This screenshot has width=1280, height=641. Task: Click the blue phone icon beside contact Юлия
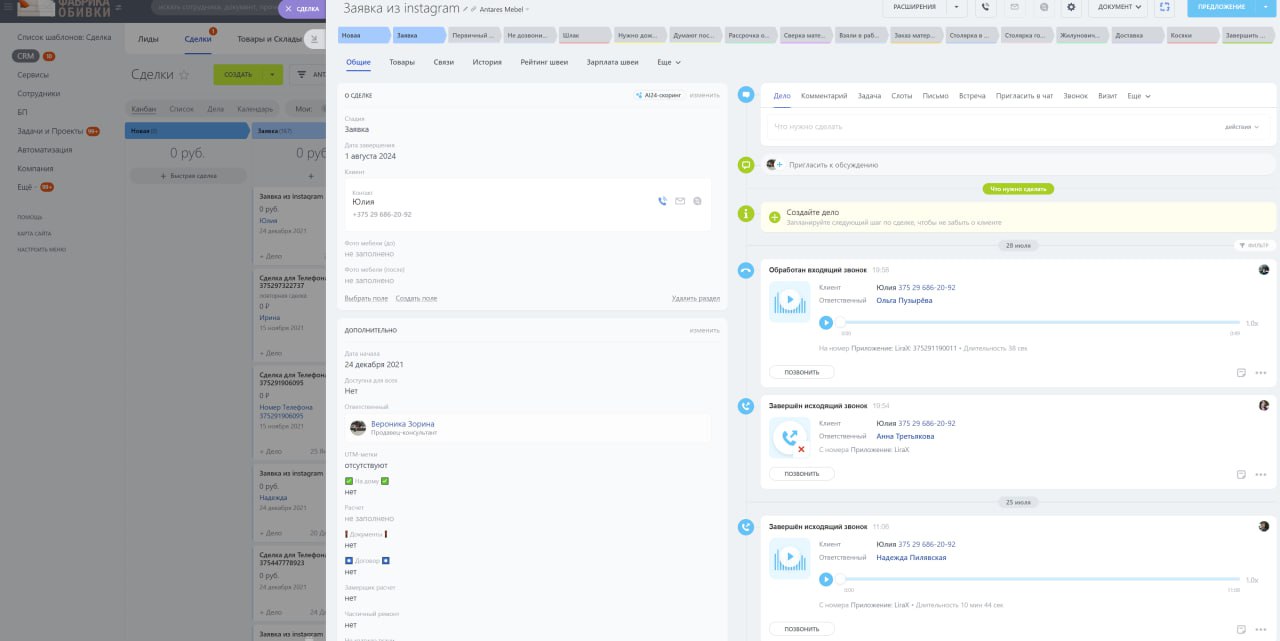662,201
